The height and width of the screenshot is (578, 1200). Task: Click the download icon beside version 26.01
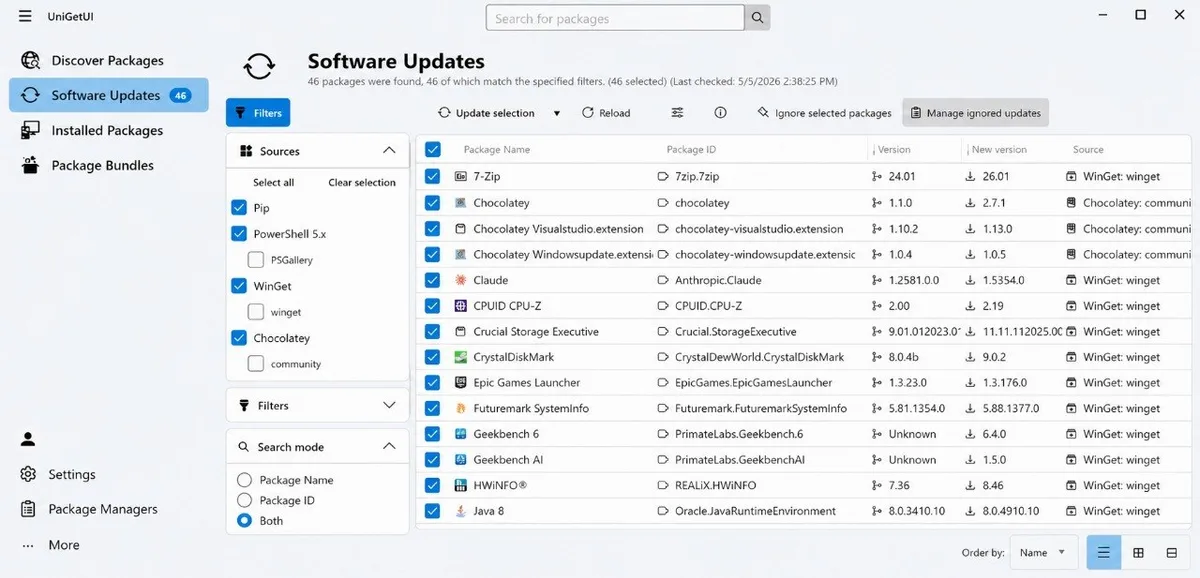pyautogui.click(x=970, y=176)
